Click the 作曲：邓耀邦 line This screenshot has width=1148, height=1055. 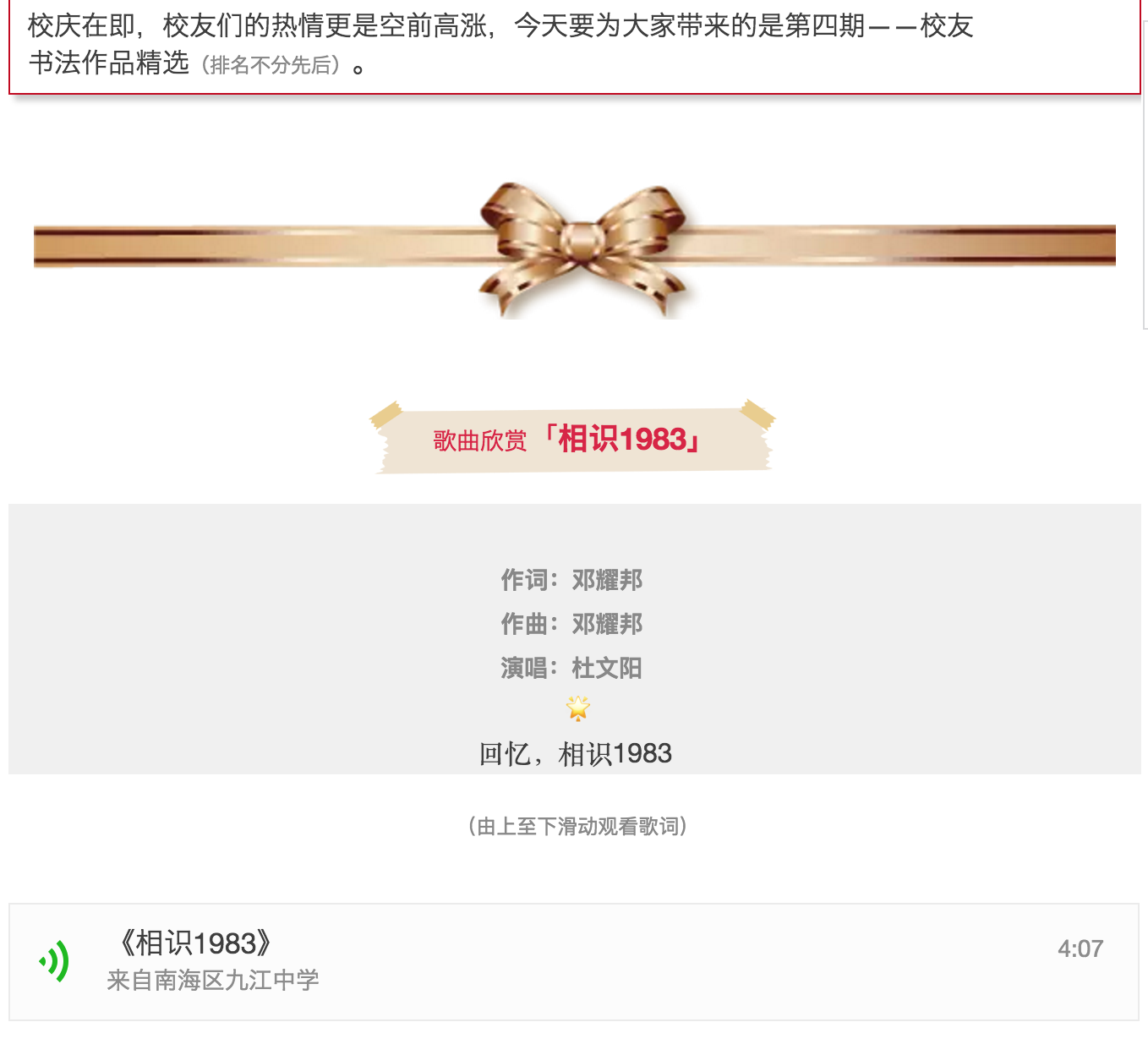click(572, 624)
